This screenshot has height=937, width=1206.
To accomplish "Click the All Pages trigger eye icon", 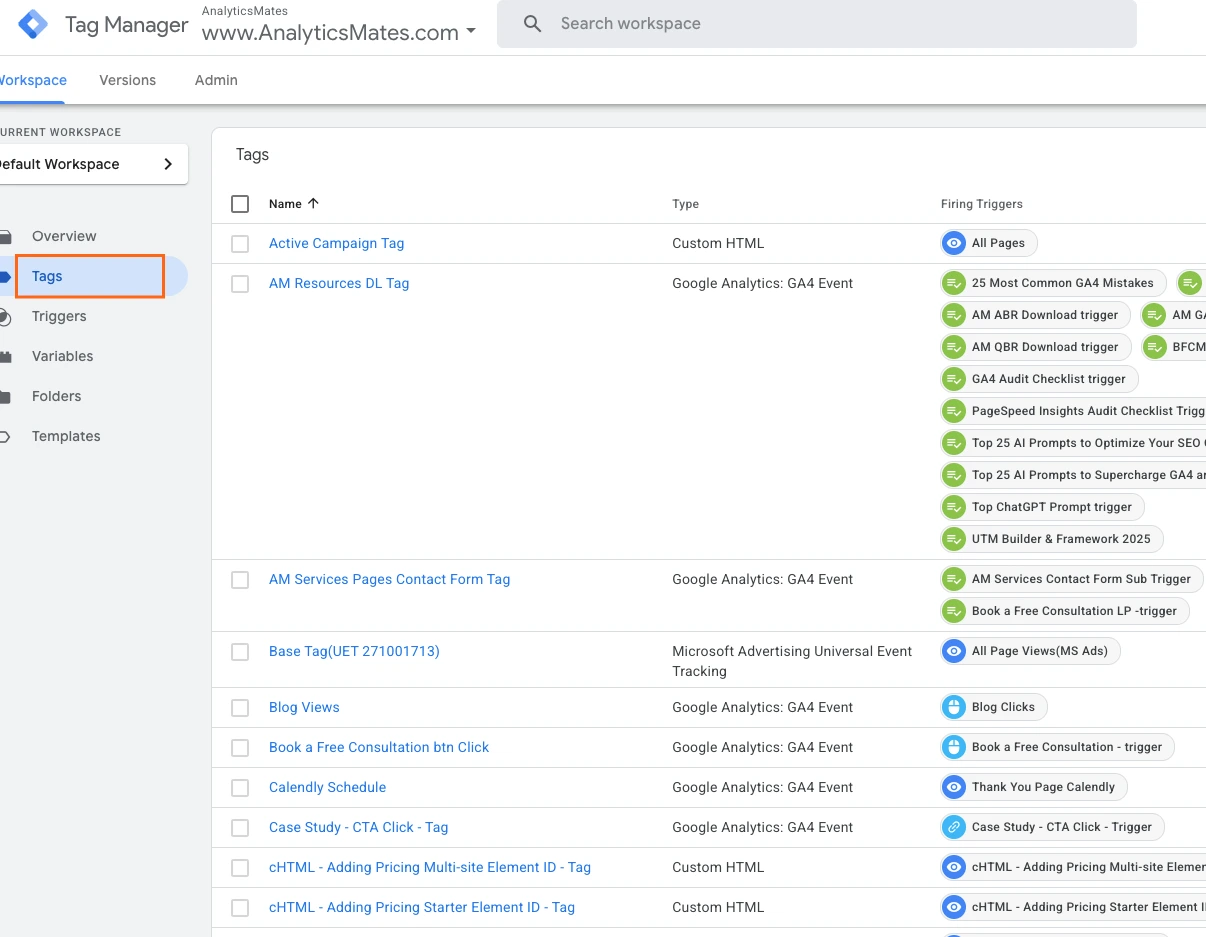I will coord(954,243).
